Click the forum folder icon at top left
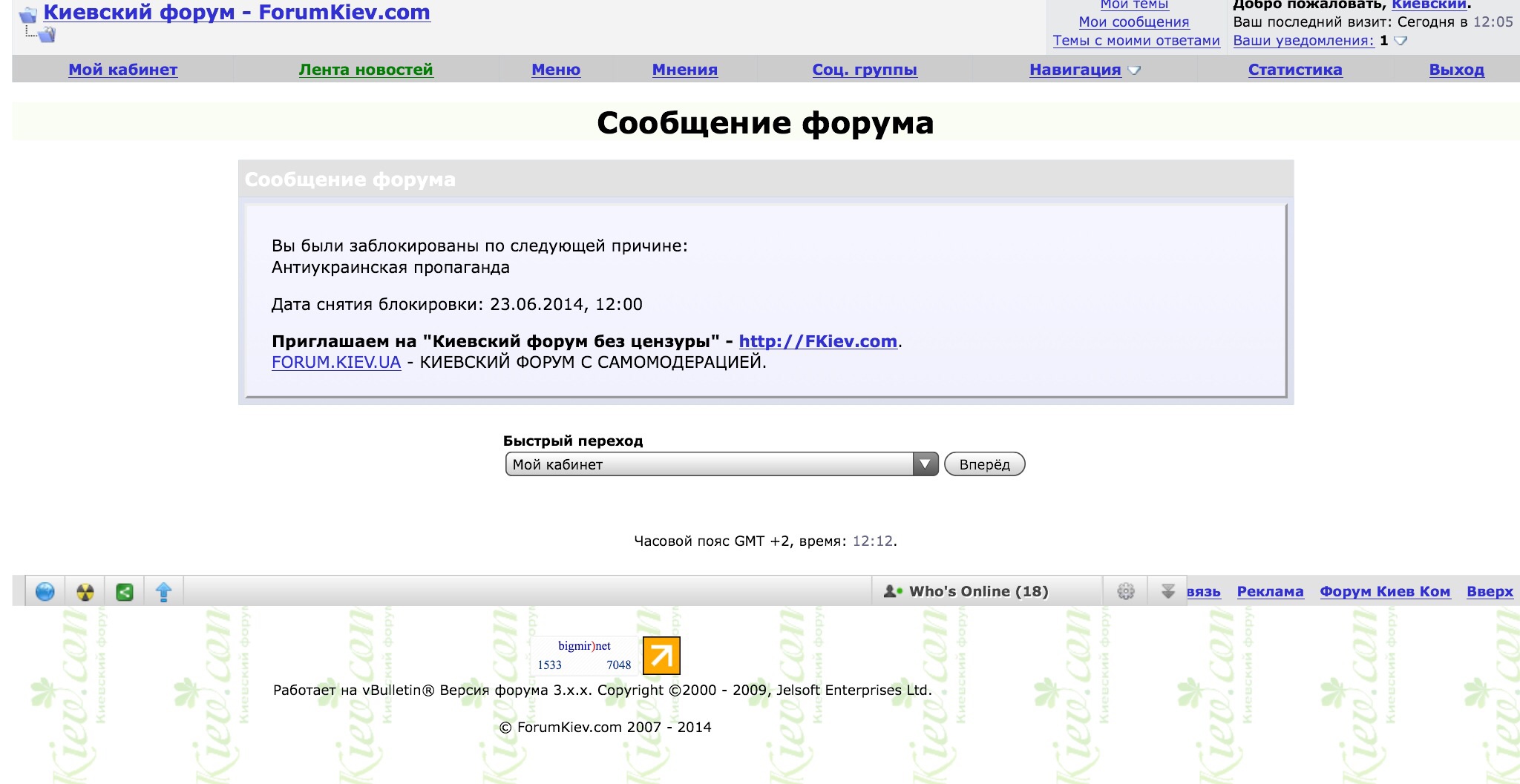The width and height of the screenshot is (1520, 784). point(27,14)
